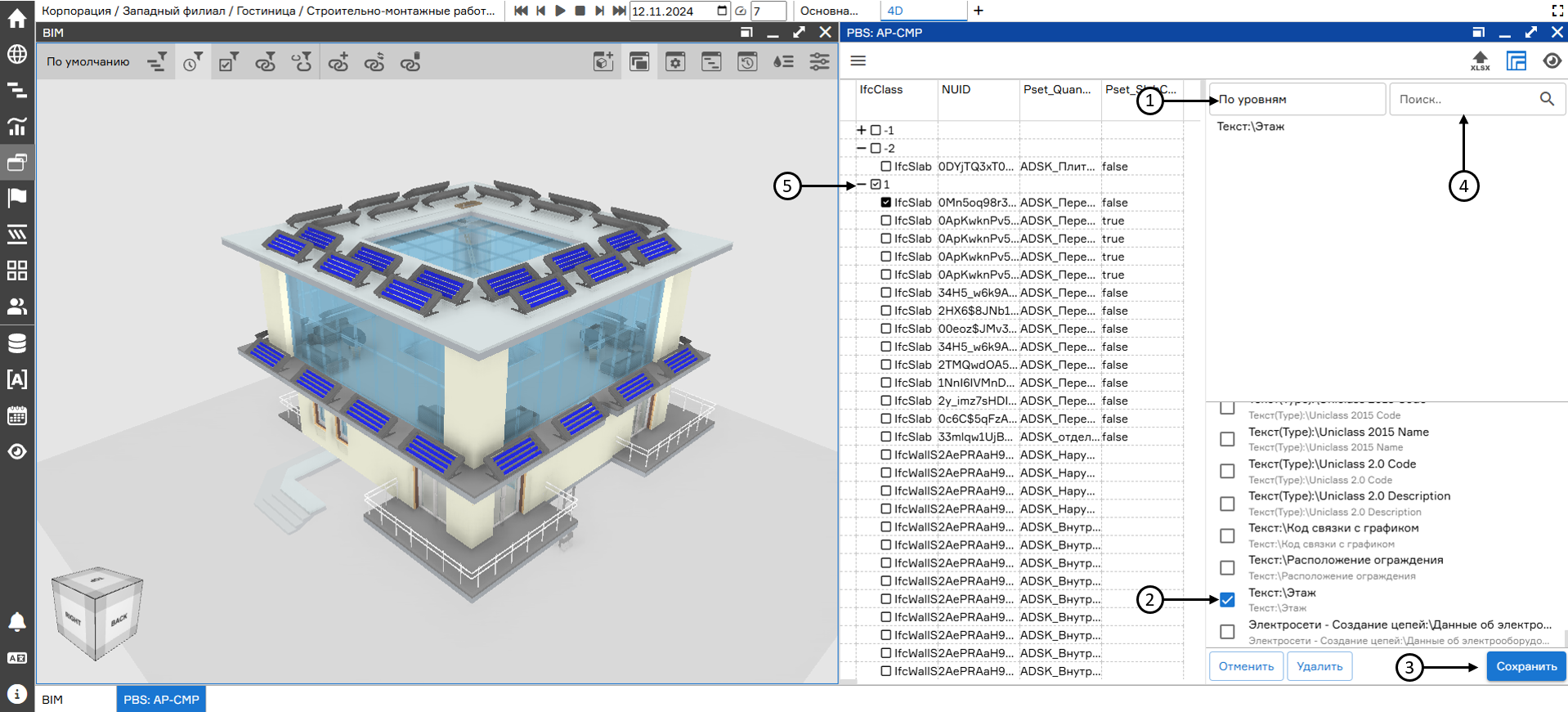Tick the Uniclass 2.0 Code checkbox
1568x712 pixels.
click(x=1227, y=471)
